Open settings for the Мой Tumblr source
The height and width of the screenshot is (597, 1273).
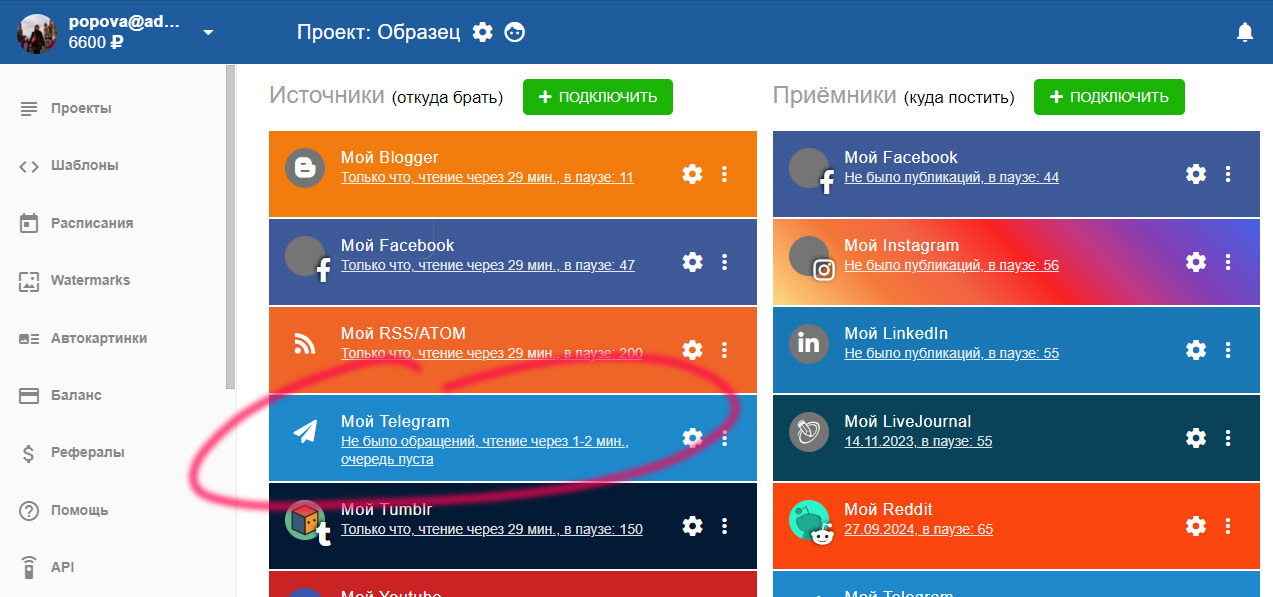(692, 526)
